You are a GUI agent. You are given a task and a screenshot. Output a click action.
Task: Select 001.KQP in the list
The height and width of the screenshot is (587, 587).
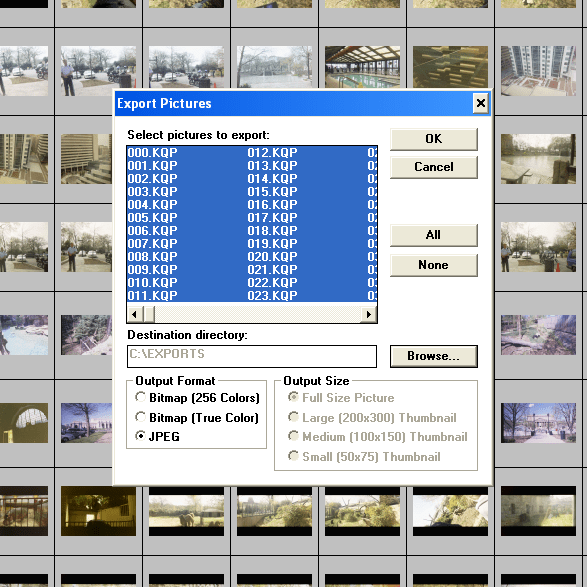click(x=152, y=166)
